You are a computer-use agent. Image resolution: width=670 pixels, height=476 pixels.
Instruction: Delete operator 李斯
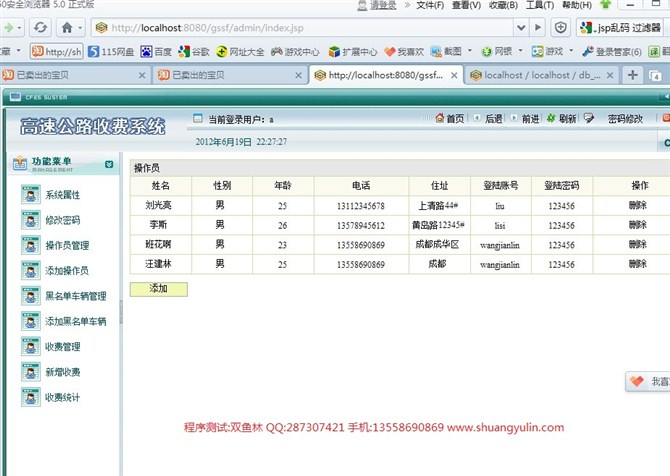click(638, 225)
